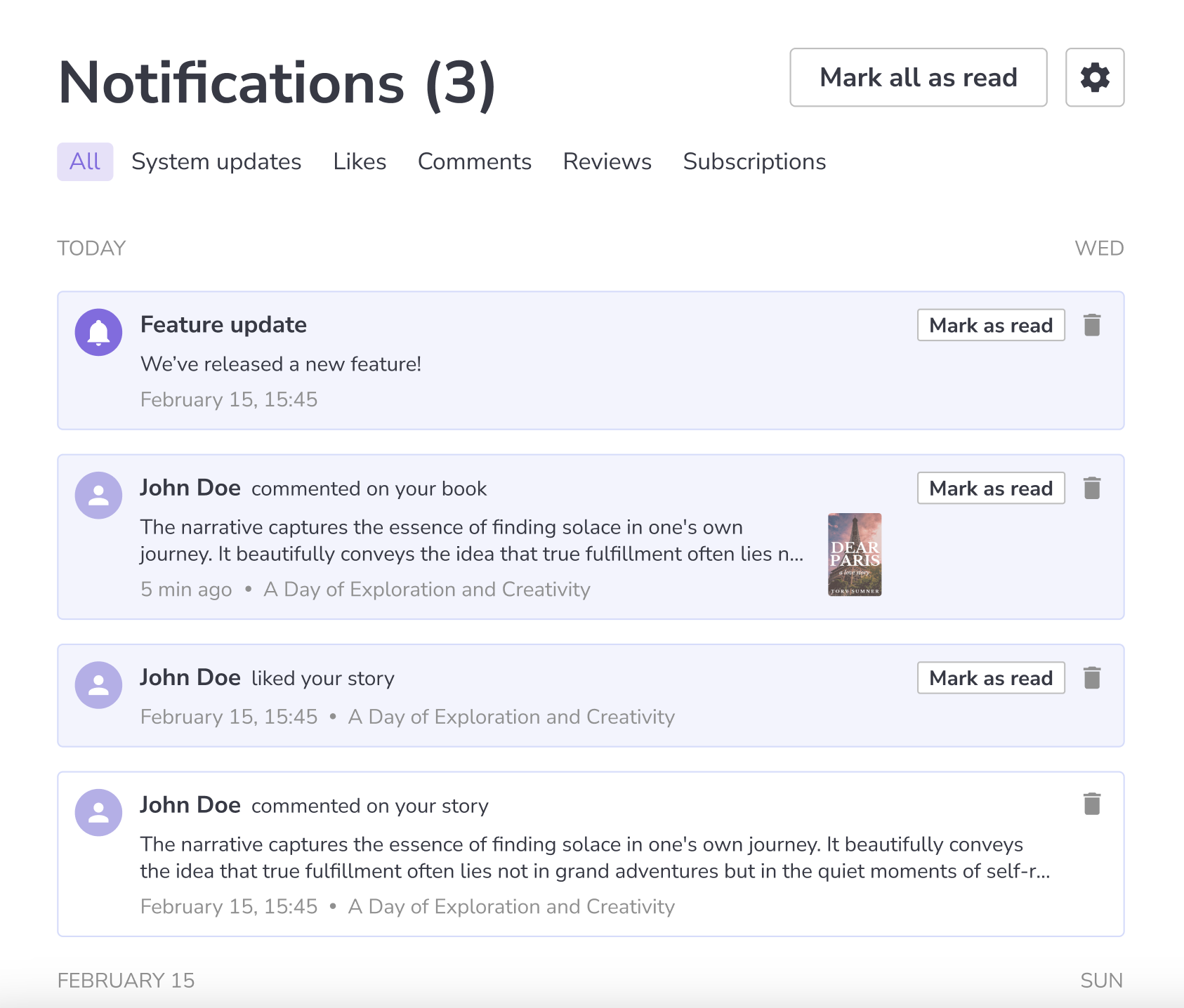Select the All notifications filter
Image resolution: width=1184 pixels, height=1008 pixels.
84,161
